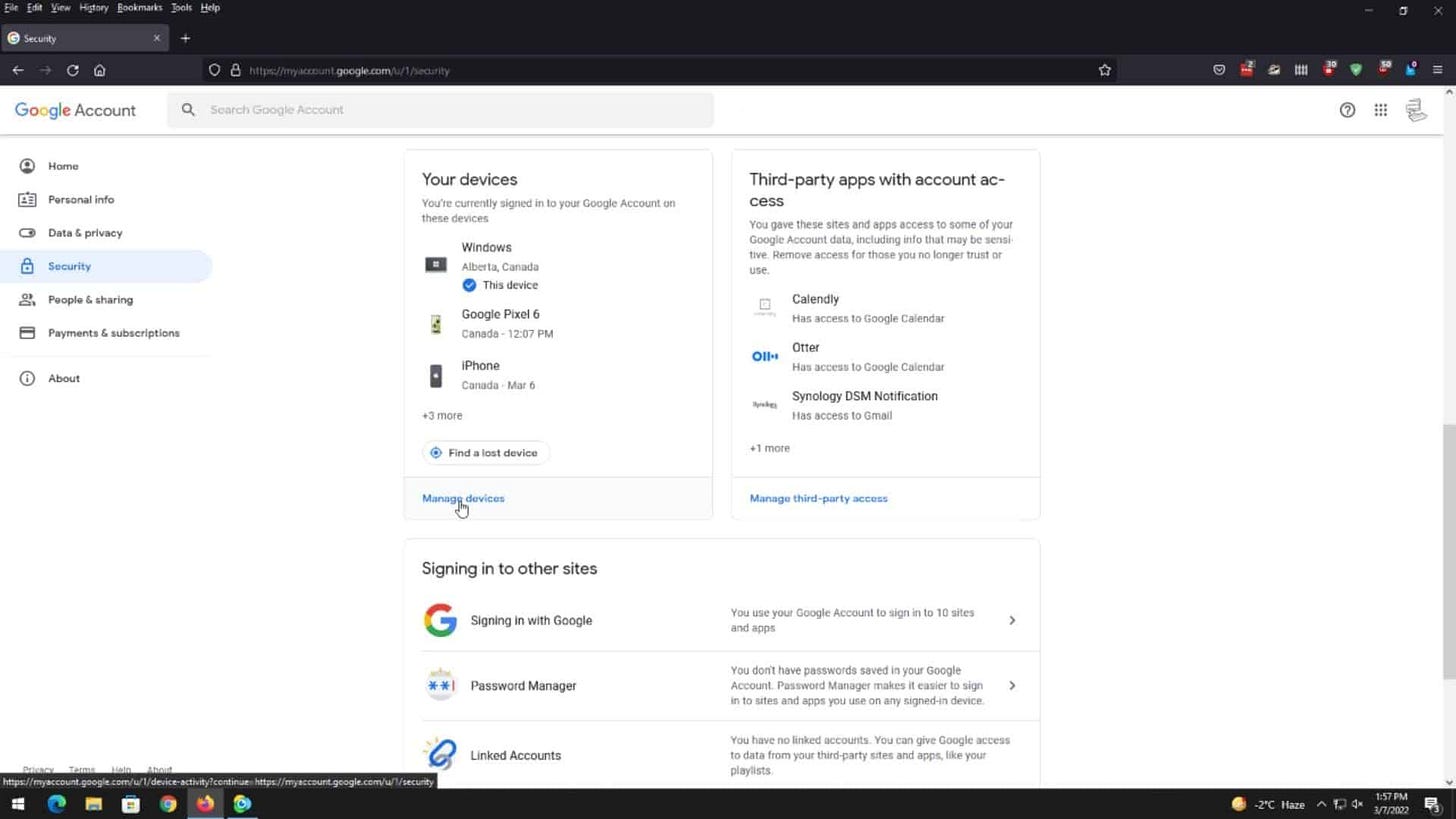Viewport: 1456px width, 819px height.
Task: Click the muted volume tray icon
Action: pos(1358,804)
